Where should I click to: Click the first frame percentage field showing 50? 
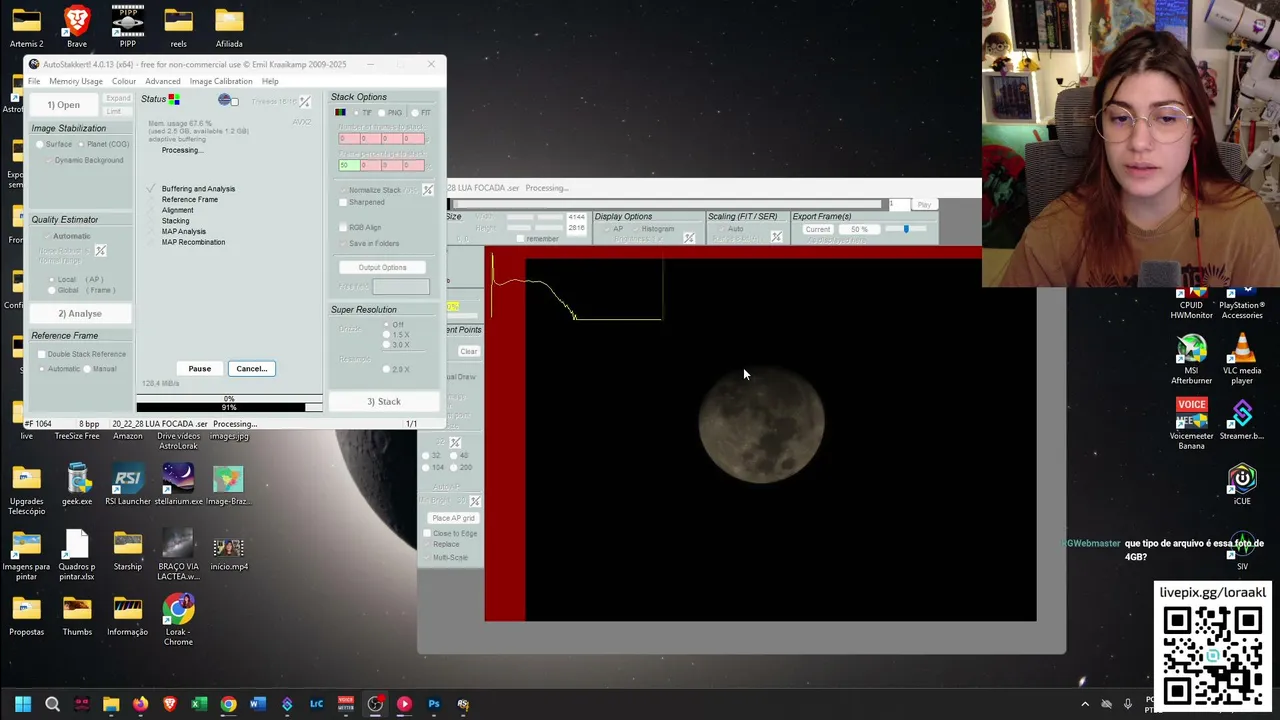click(349, 165)
